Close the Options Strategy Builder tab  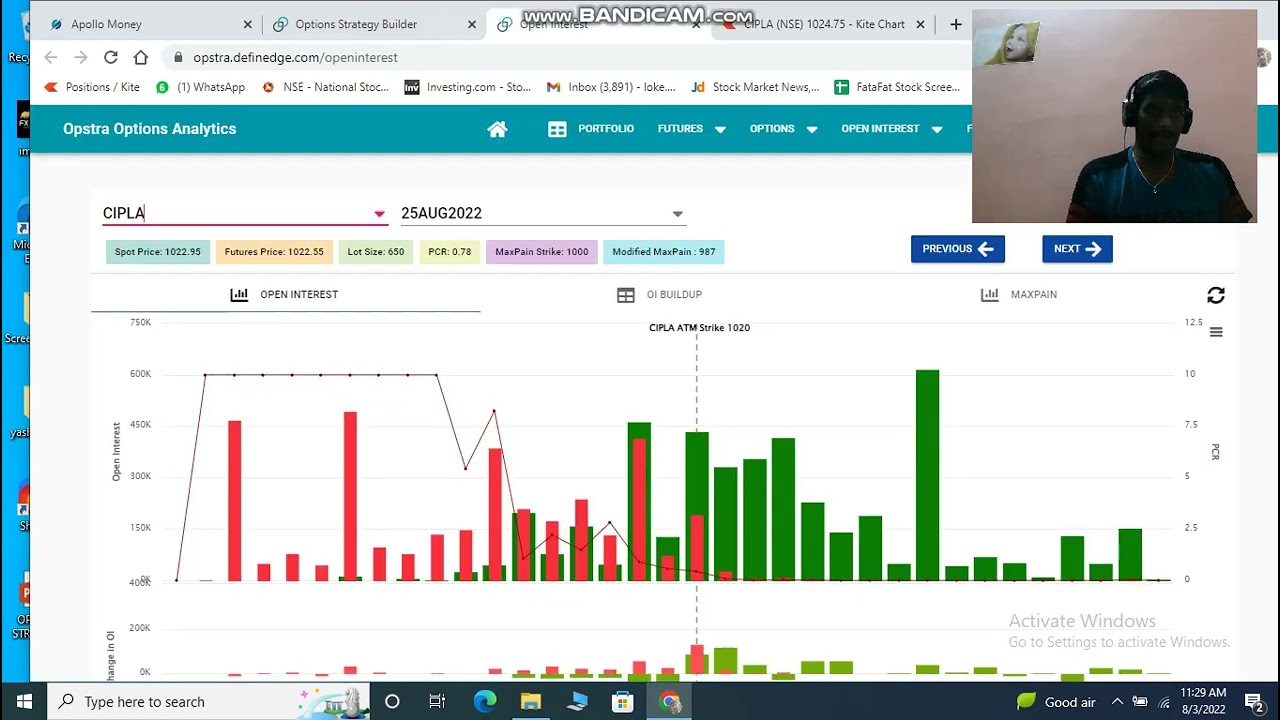pyautogui.click(x=473, y=24)
